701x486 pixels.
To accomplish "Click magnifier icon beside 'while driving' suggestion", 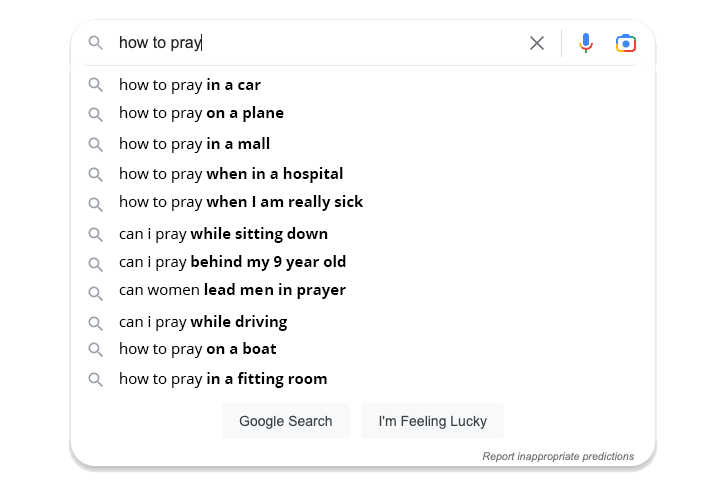I will point(96,322).
